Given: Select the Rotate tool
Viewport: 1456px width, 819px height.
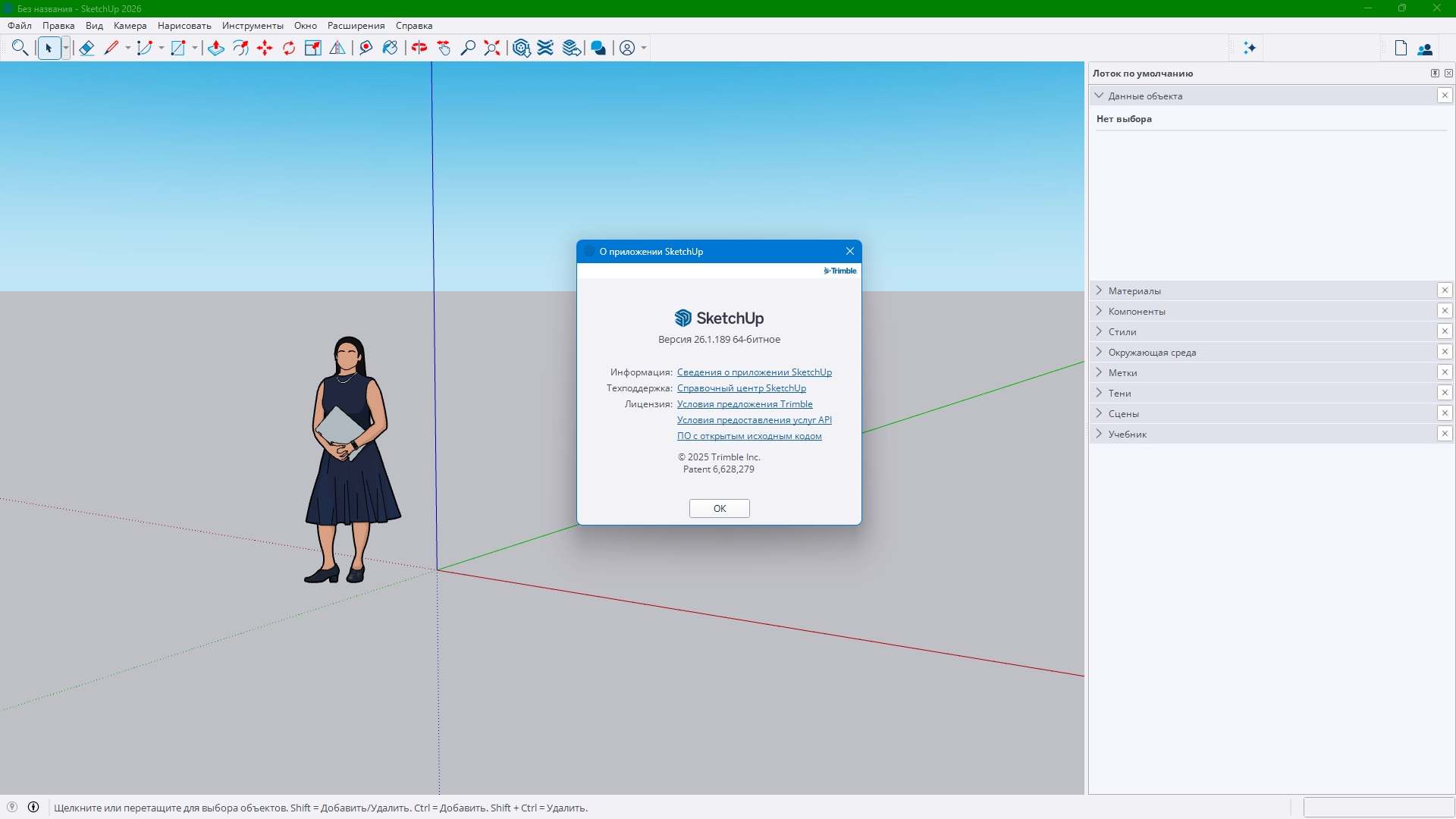Looking at the screenshot, I should pos(289,49).
